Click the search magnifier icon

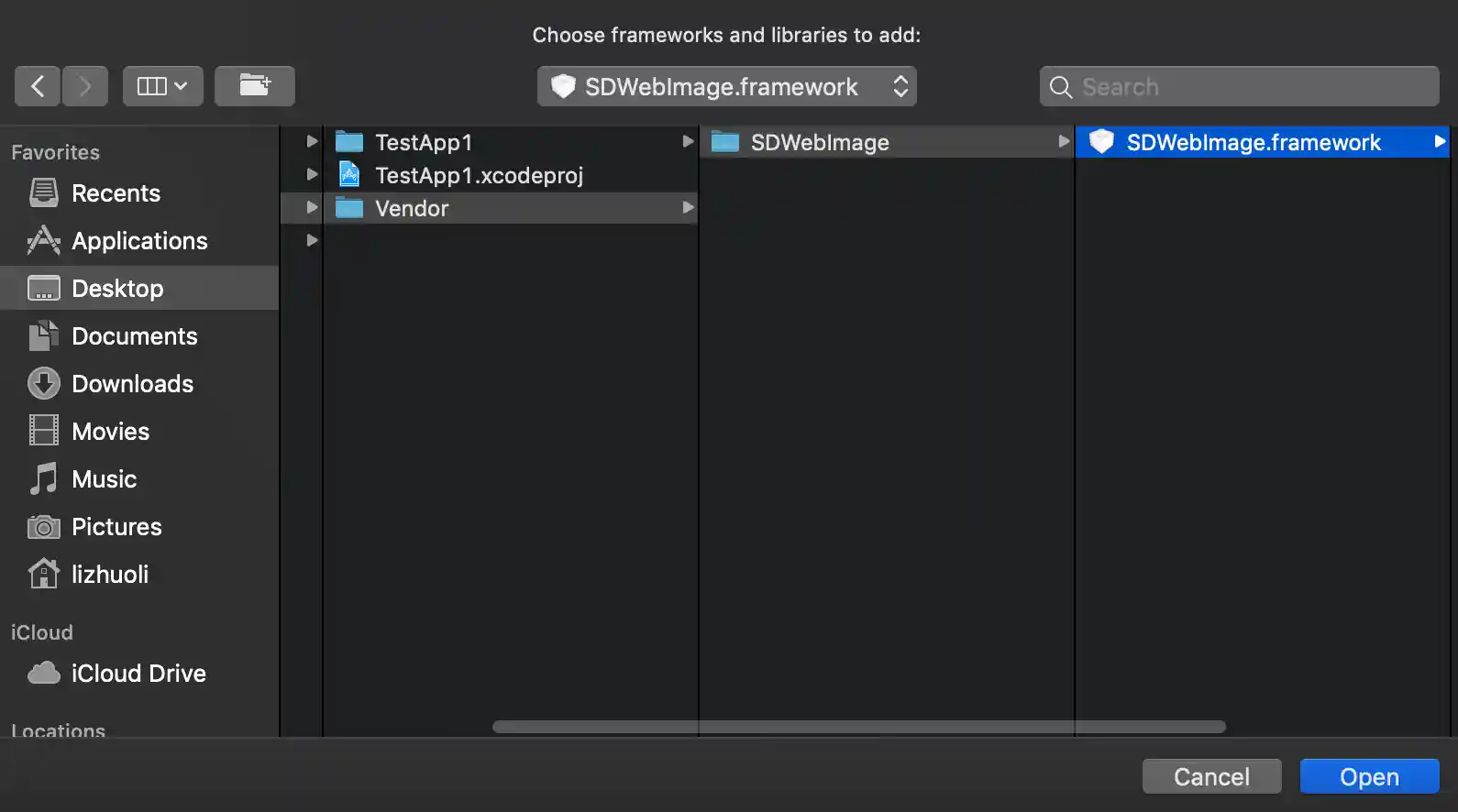click(x=1061, y=87)
